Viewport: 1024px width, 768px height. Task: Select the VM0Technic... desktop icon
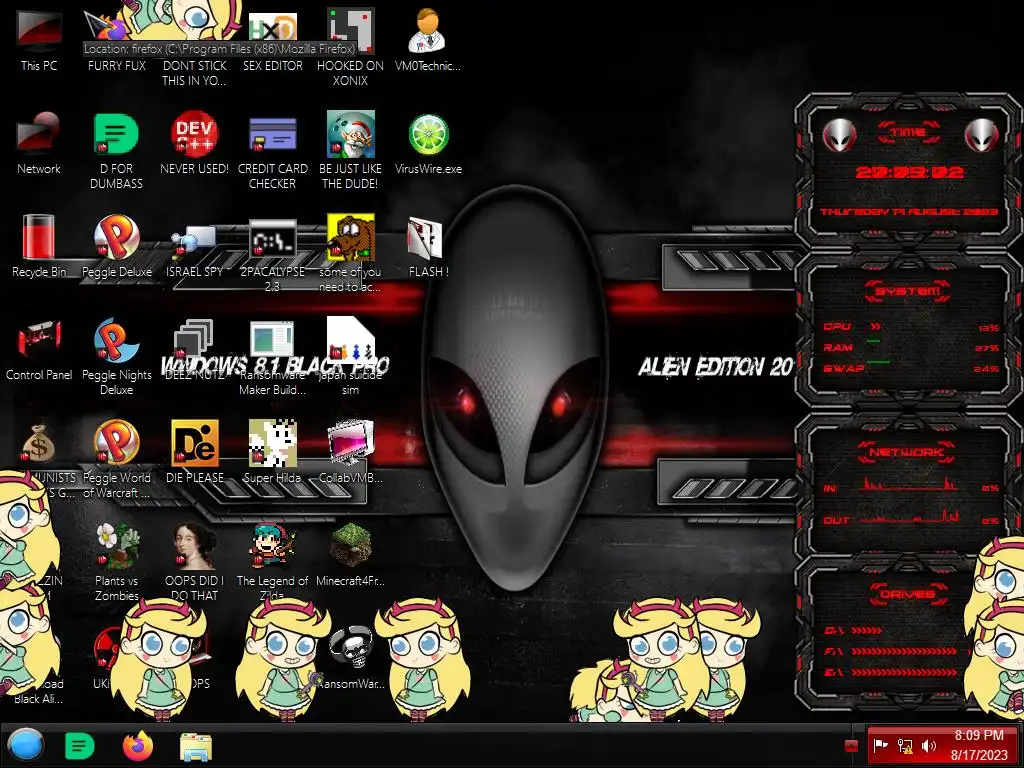428,40
